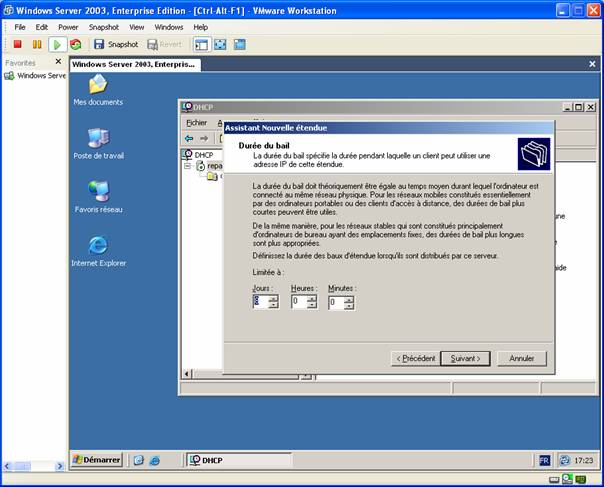Viewport: 604px width, 487px height.
Task: Open the Snapshot menu
Action: [x=104, y=27]
